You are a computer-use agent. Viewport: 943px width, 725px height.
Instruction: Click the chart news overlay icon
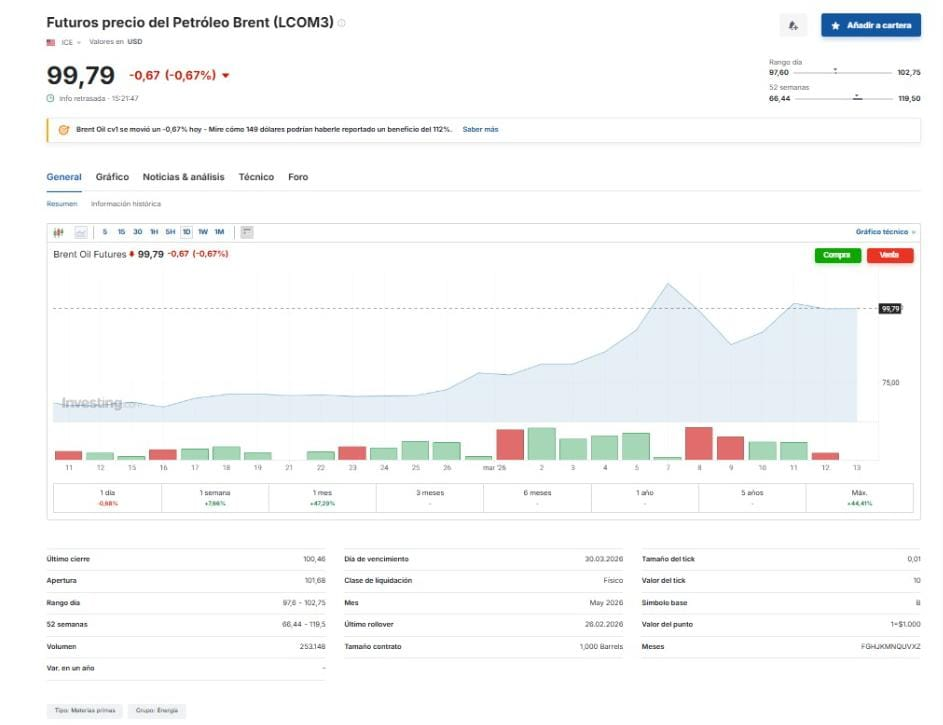click(x=247, y=232)
